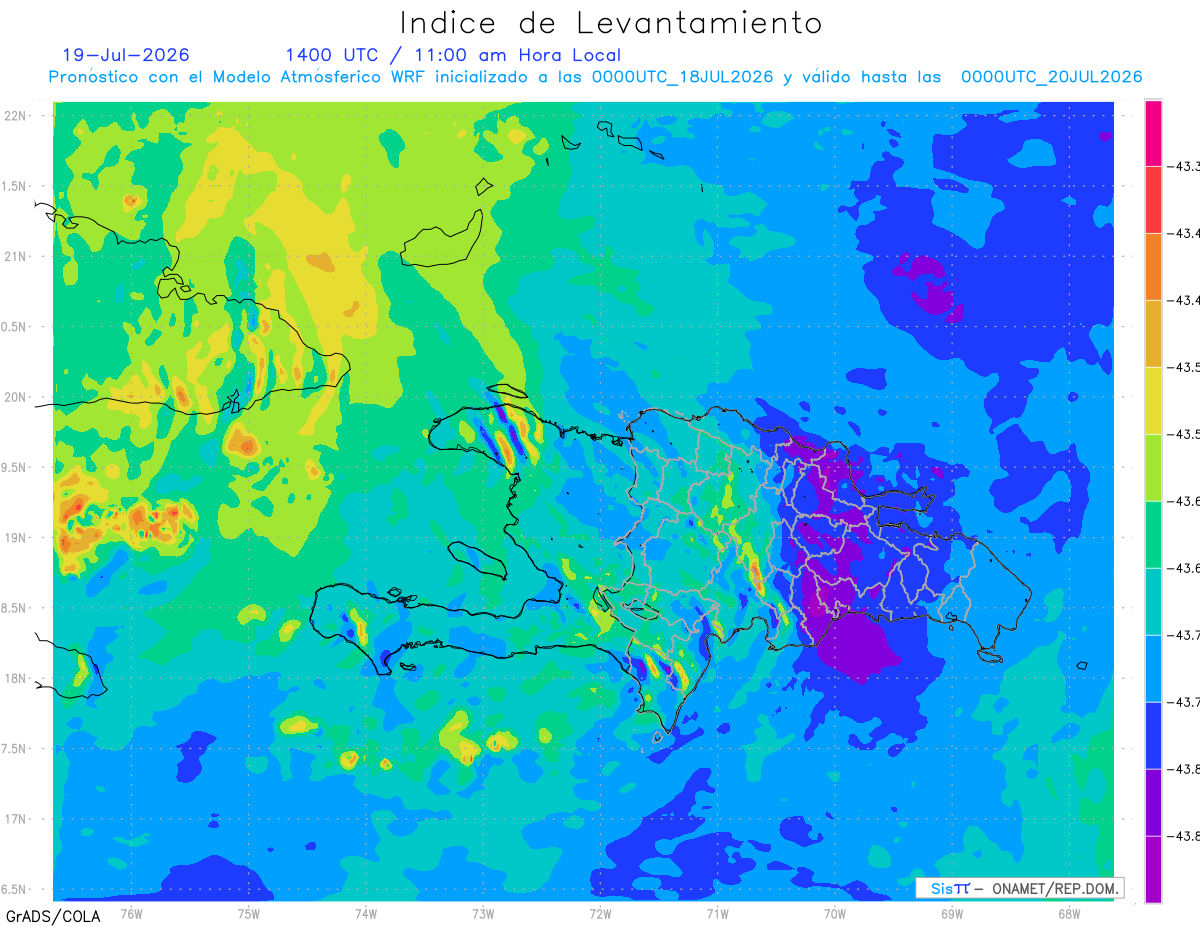Click the '19N' latitude label
The image size is (1200, 927).
tap(15, 538)
